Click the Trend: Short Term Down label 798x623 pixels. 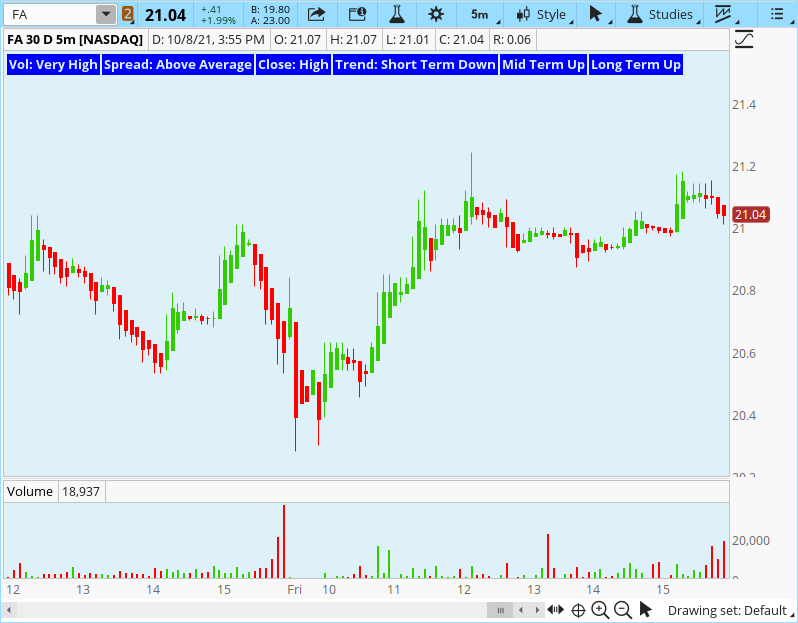coord(415,64)
